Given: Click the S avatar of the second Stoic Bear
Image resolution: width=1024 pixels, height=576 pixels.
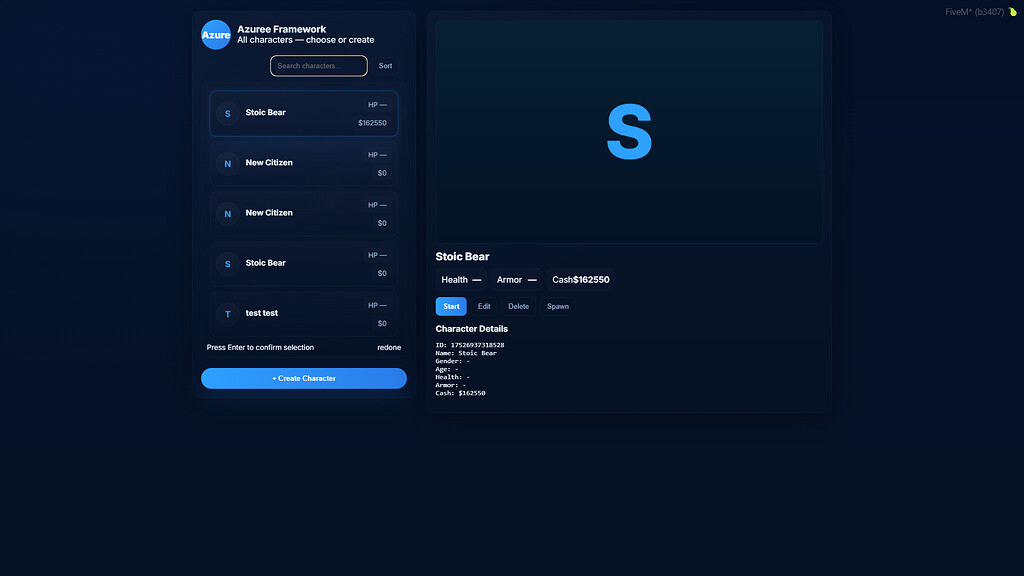Looking at the screenshot, I should point(227,263).
